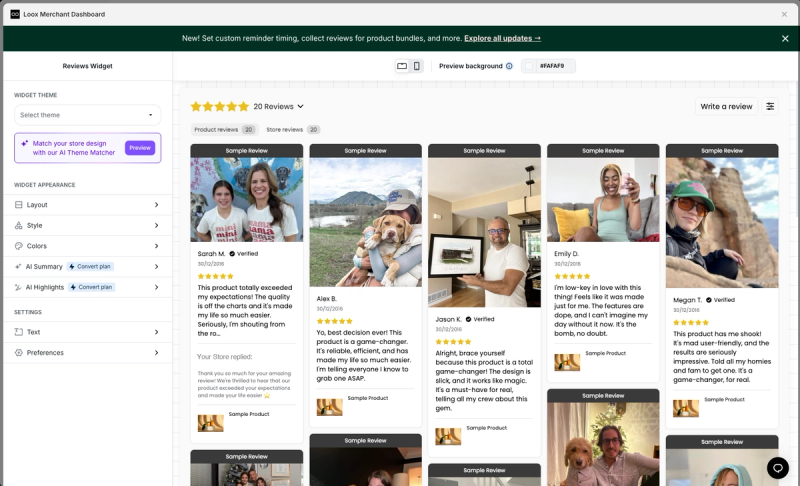Switch to mobile preview mode icon
The height and width of the screenshot is (486, 800).
[417, 66]
